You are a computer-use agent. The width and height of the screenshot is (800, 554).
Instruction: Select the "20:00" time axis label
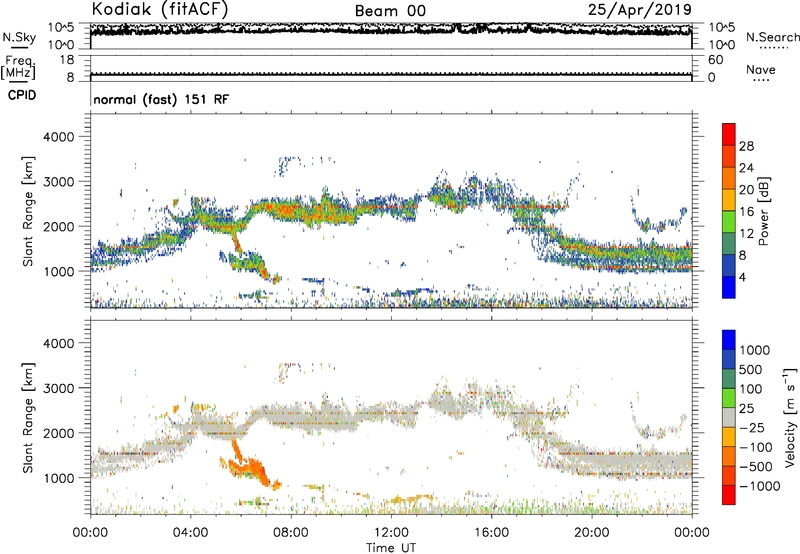(x=591, y=533)
